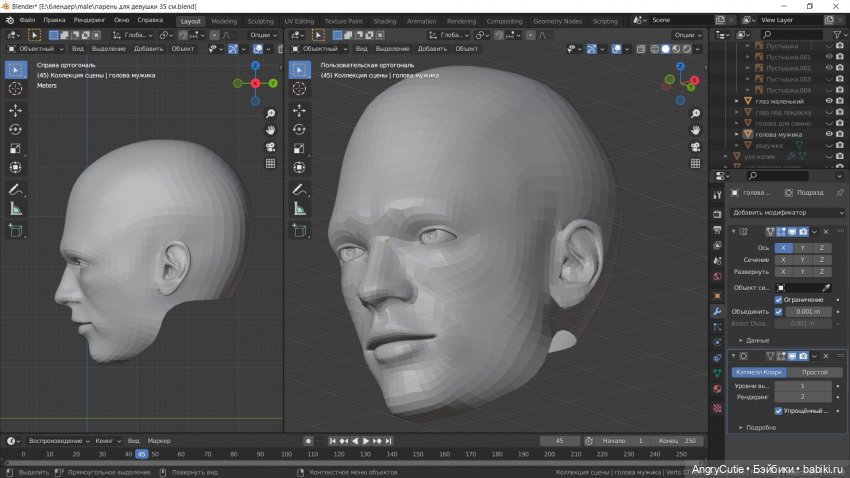This screenshot has width=850, height=478.
Task: Select the Move tool in left viewport
Action: coord(16,110)
